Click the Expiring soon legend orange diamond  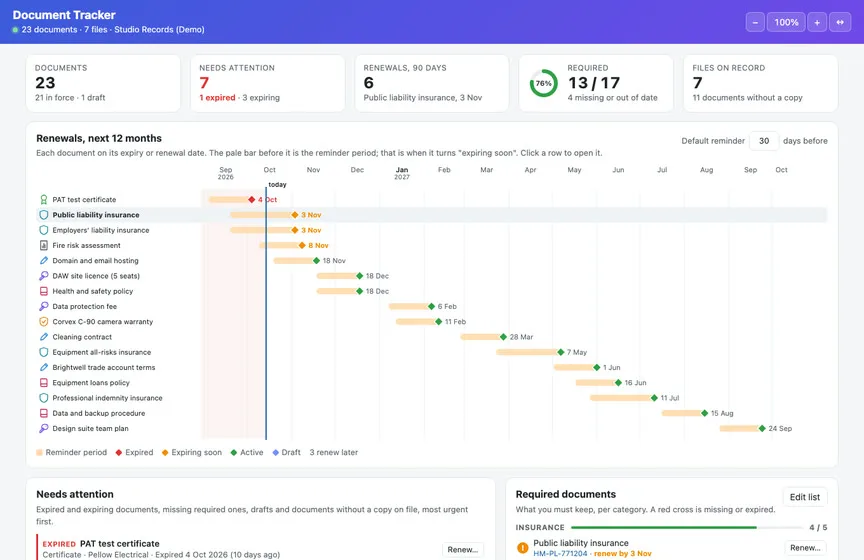(x=165, y=453)
